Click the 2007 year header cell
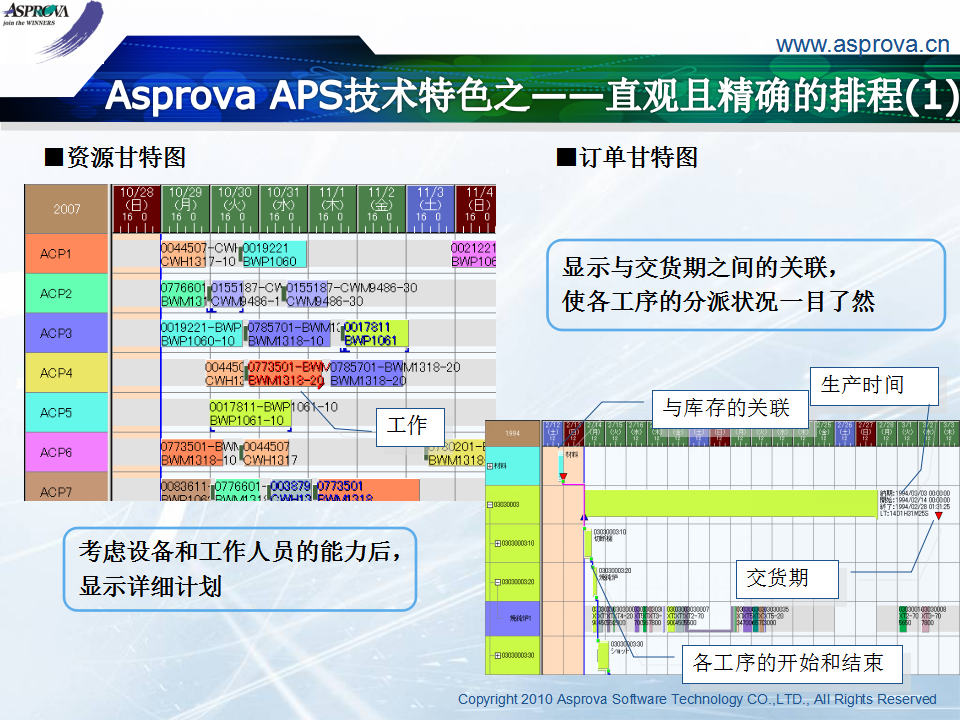Image resolution: width=960 pixels, height=720 pixels. coord(66,209)
